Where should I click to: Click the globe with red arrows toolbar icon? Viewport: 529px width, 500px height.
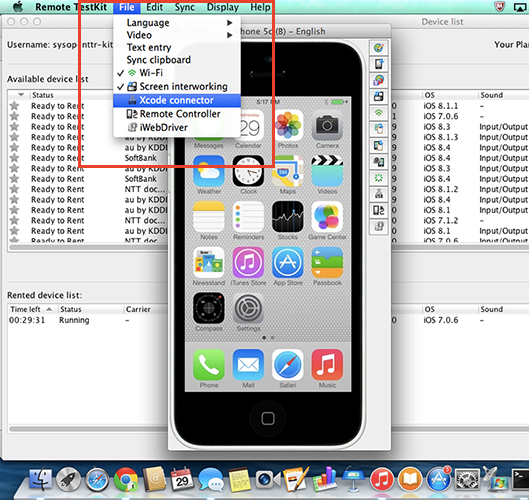(x=379, y=80)
